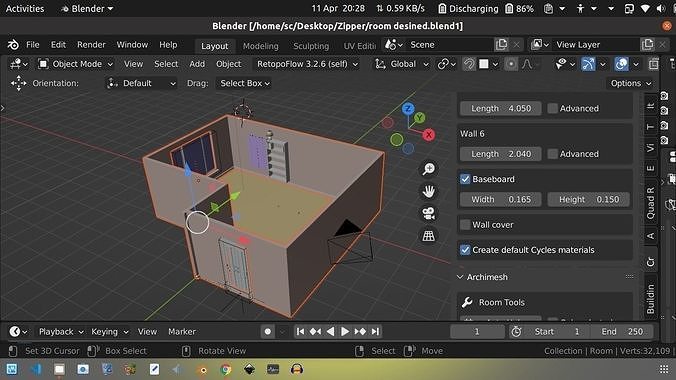Screen dimensions: 676x380
Task: Collapse the Archimesh panel
Action: (460, 277)
